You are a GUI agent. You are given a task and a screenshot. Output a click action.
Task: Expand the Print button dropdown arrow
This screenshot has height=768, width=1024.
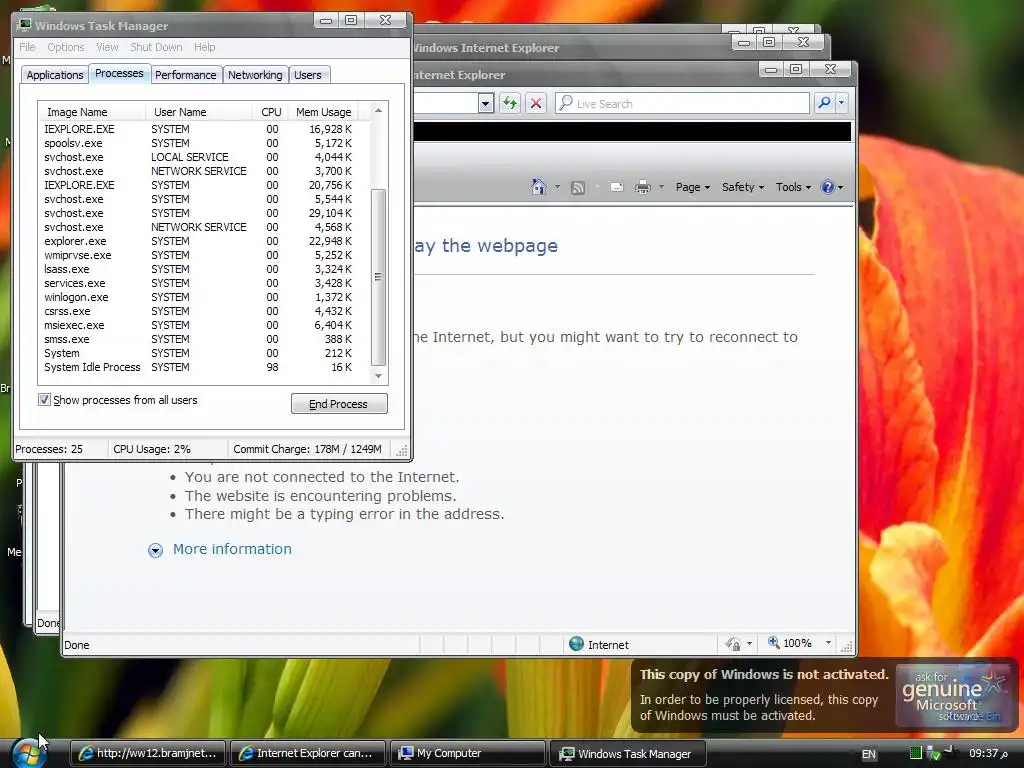[x=661, y=187]
